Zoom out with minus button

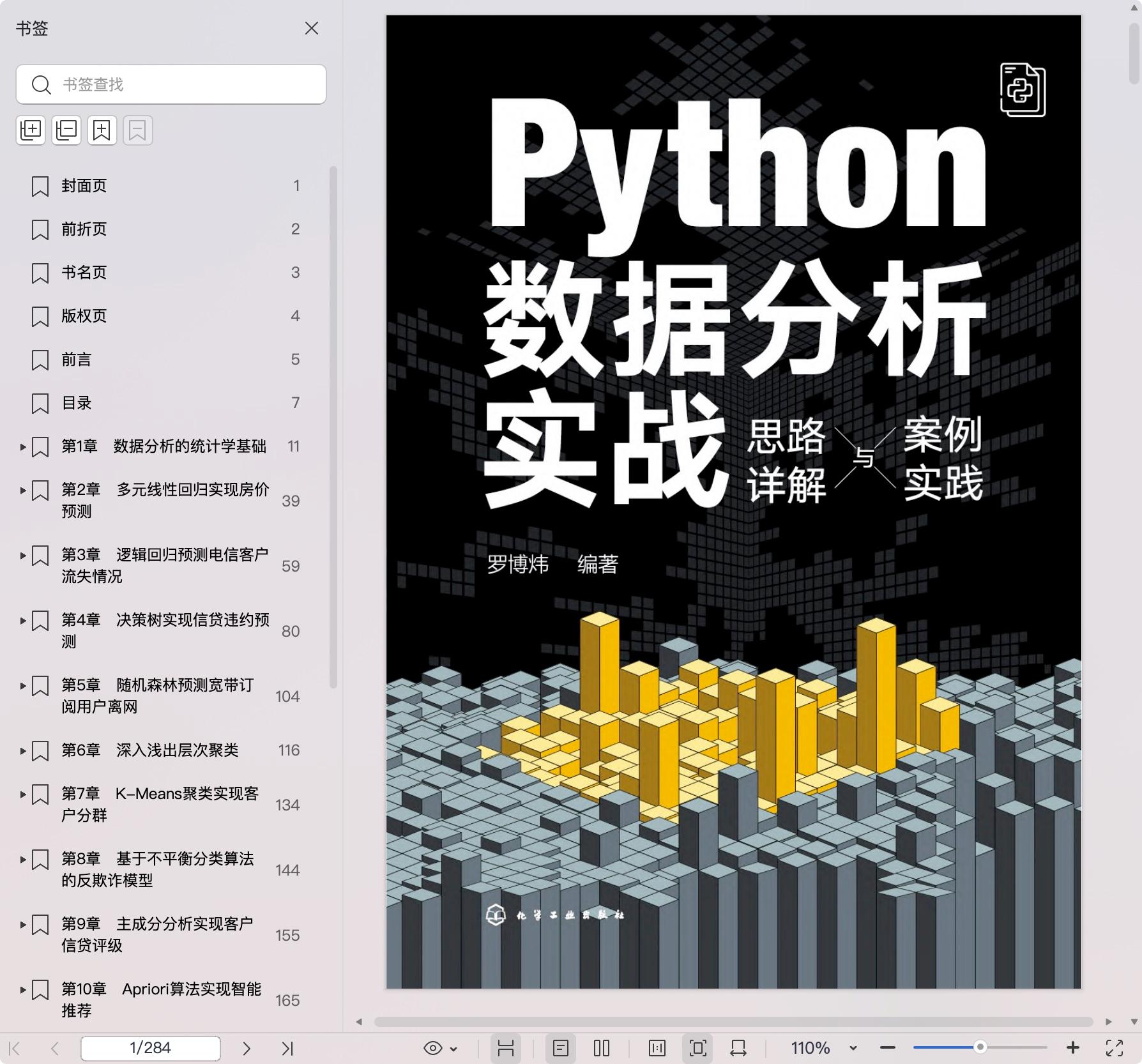tap(887, 1048)
